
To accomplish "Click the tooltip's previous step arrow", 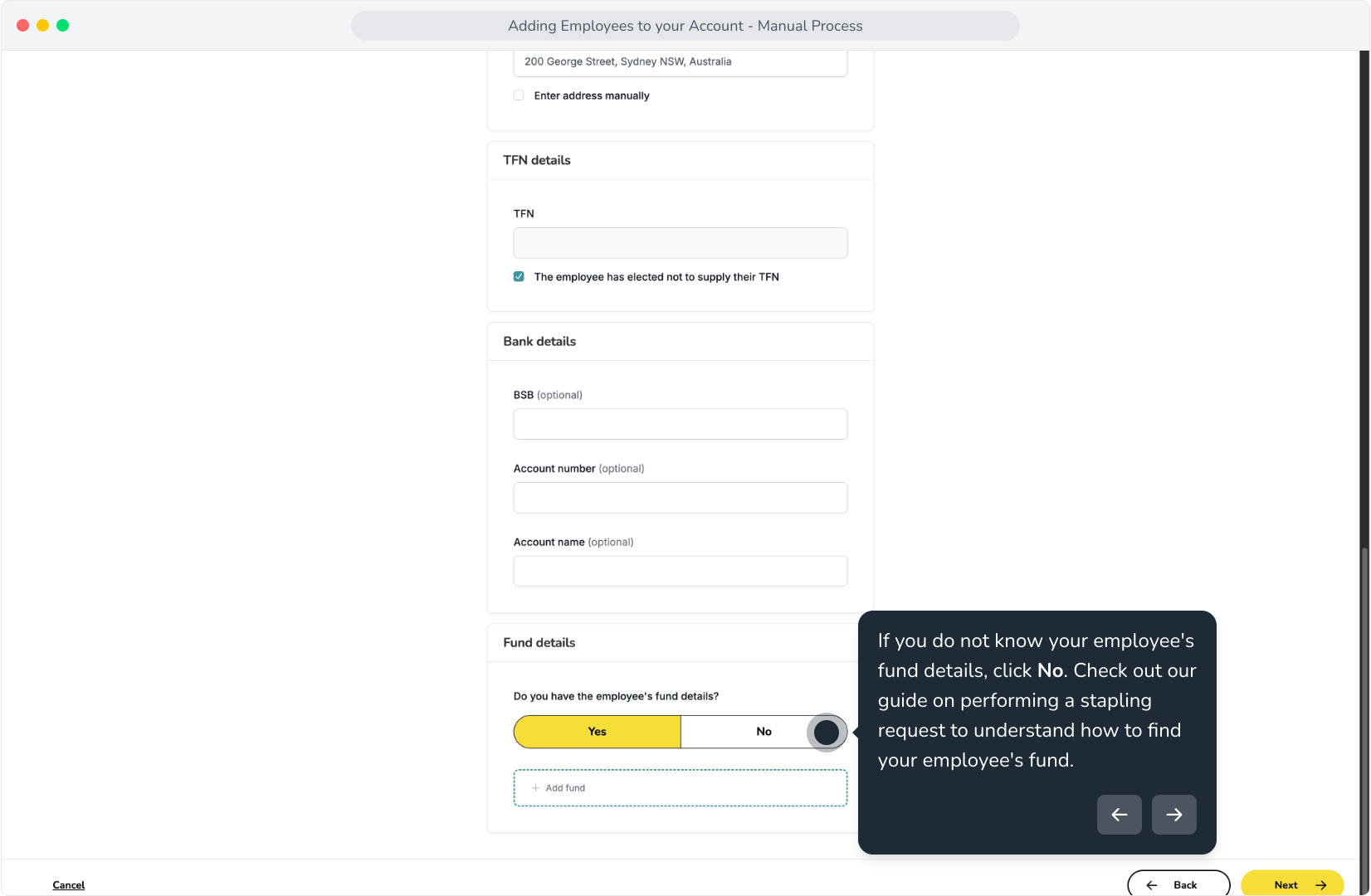I will [x=1119, y=815].
